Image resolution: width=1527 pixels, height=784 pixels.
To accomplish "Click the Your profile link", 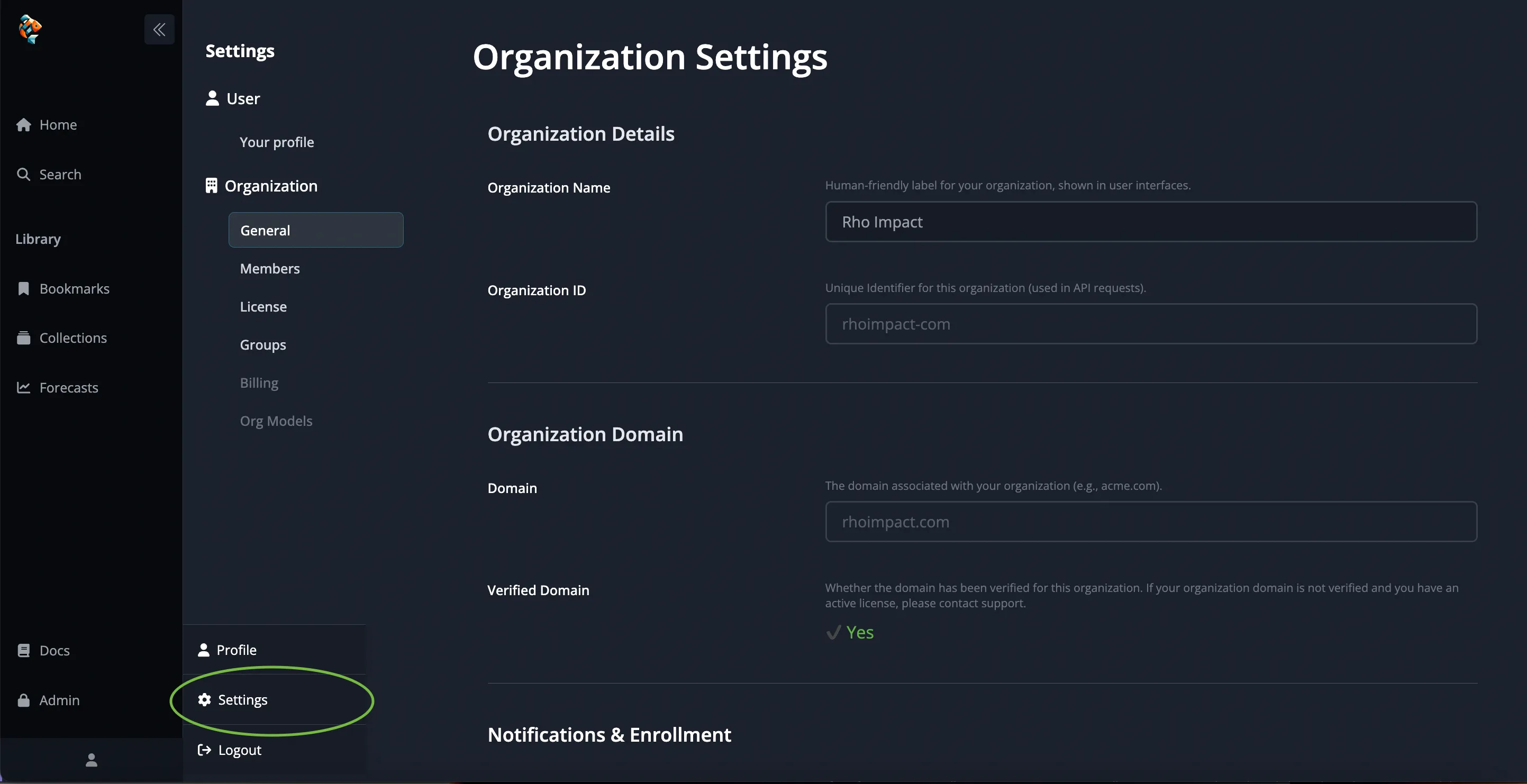I will pyautogui.click(x=276, y=142).
